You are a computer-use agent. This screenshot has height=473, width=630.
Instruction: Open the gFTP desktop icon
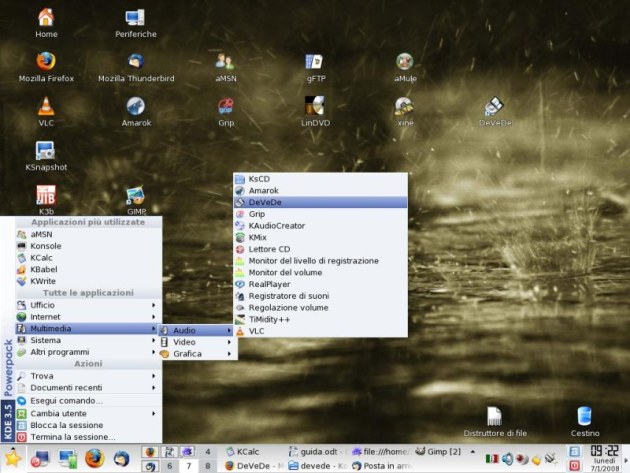(315, 62)
